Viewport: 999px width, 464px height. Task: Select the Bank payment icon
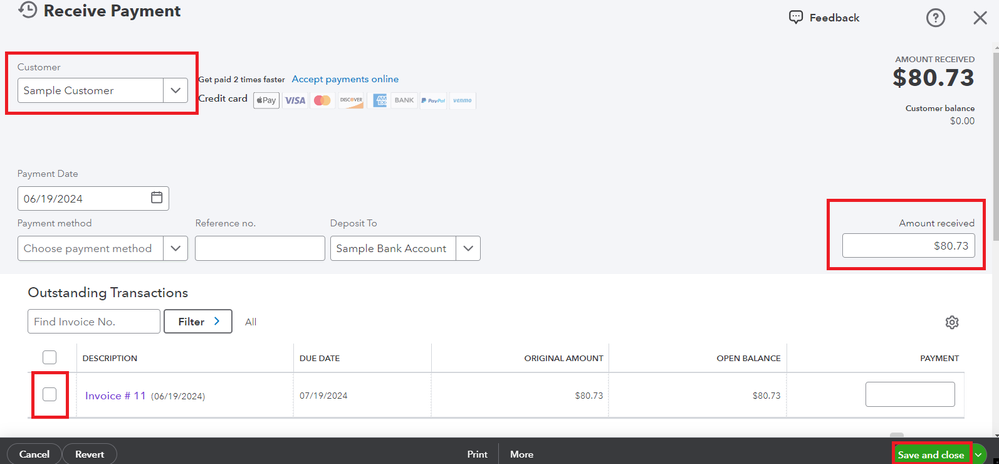click(404, 100)
